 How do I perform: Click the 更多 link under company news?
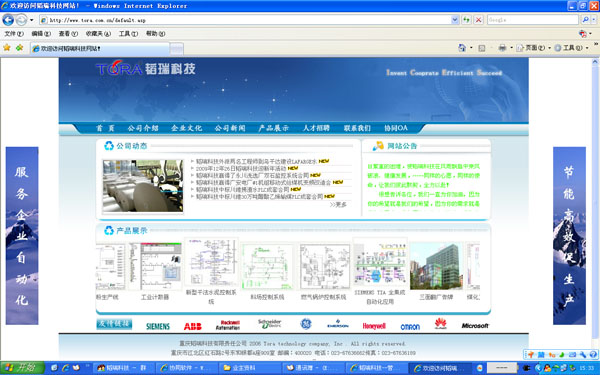tap(338, 205)
